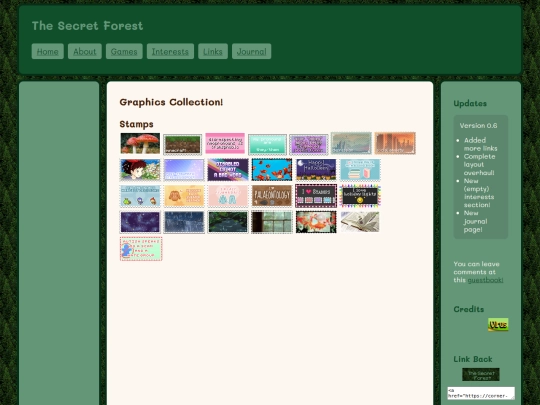Go to the Home page
540x405 pixels.
coord(48,51)
